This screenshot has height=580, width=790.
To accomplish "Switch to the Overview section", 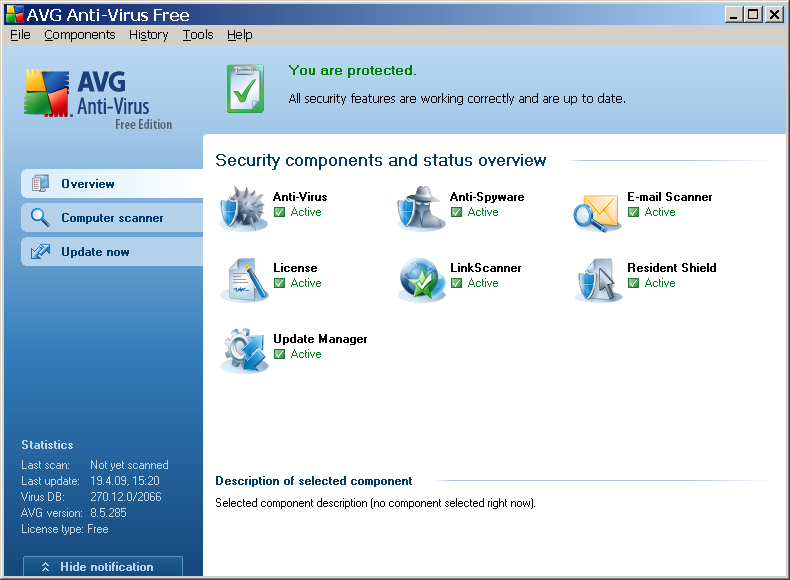I will [112, 183].
